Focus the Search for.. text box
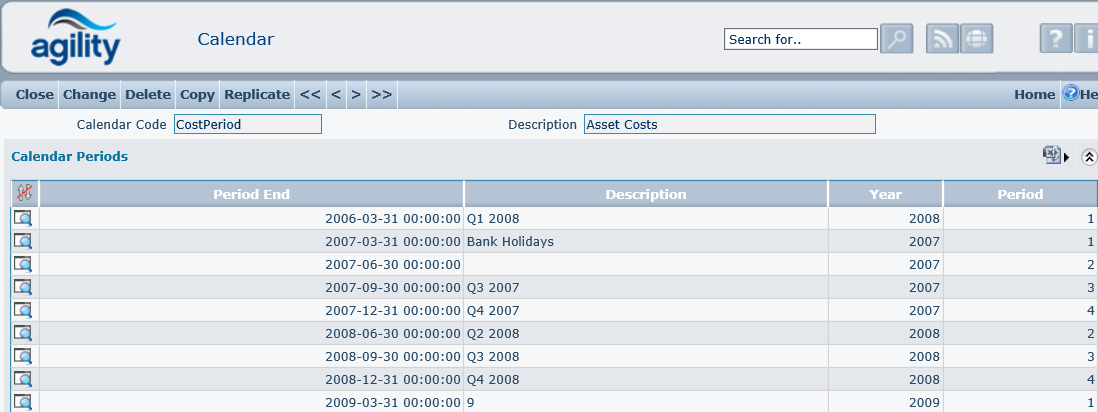This screenshot has height=412, width=1098. pyautogui.click(x=800, y=39)
